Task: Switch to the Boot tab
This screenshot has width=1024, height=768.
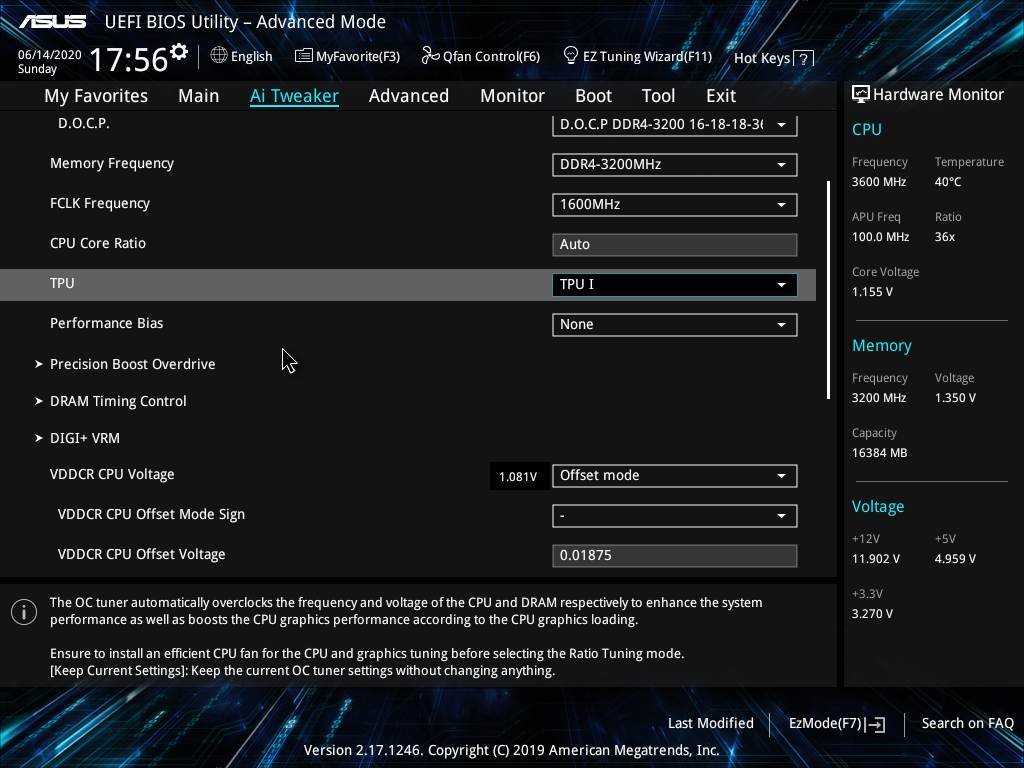Action: click(x=594, y=96)
